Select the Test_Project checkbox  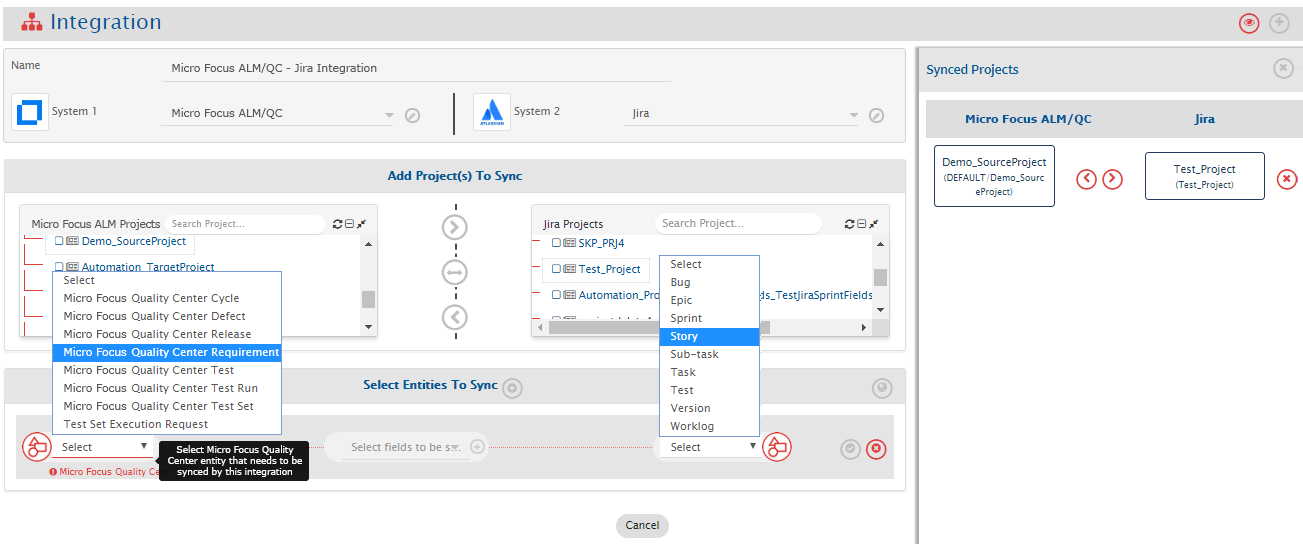click(x=557, y=269)
